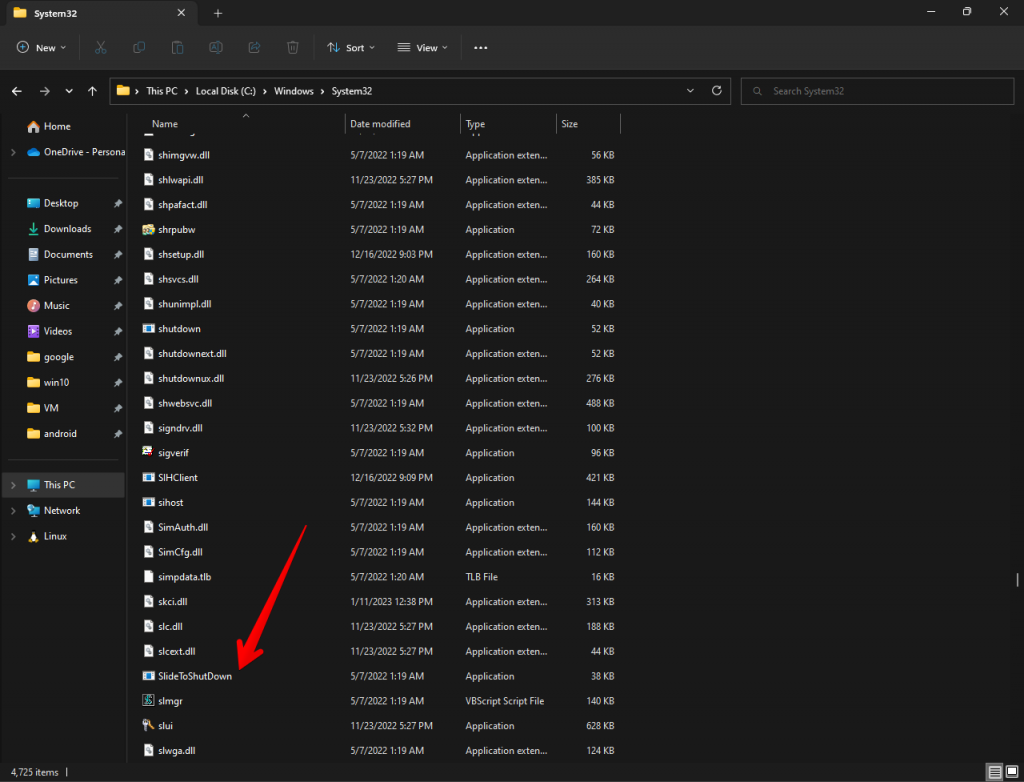Expand the This PC tree node
1024x782 pixels.
click(13, 485)
